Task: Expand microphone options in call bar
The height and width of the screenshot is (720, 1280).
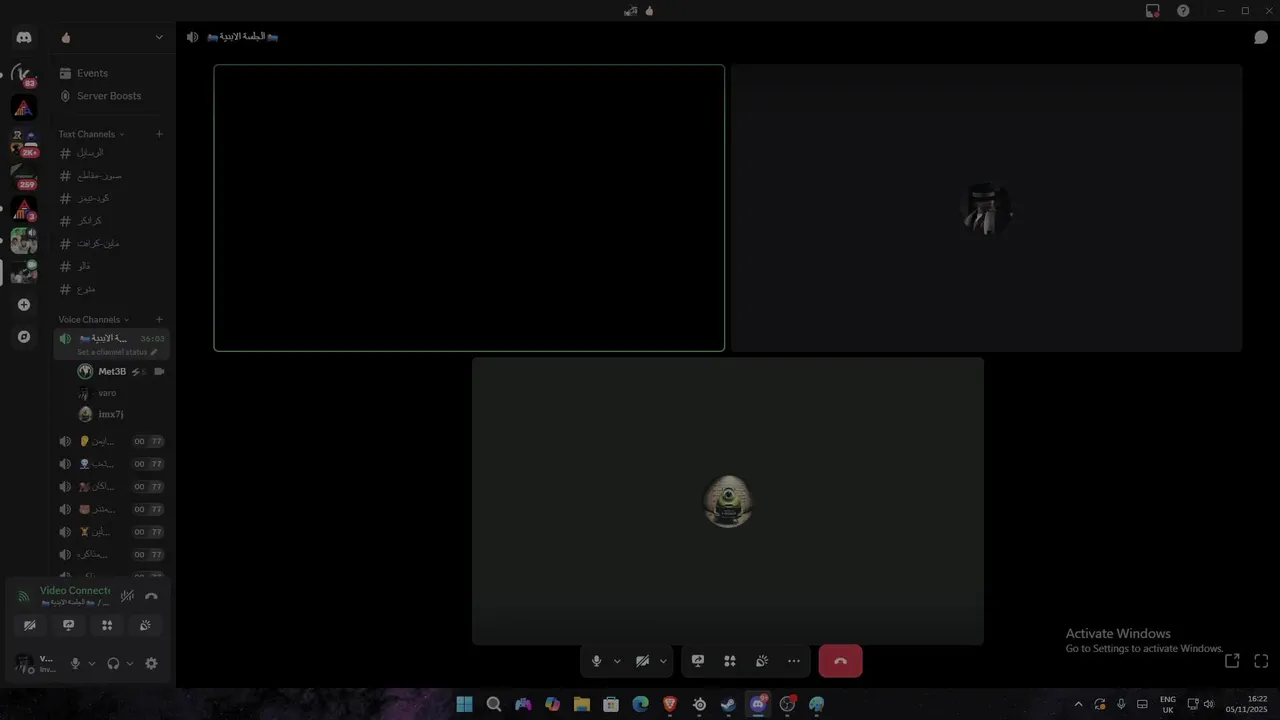Action: coord(617,661)
